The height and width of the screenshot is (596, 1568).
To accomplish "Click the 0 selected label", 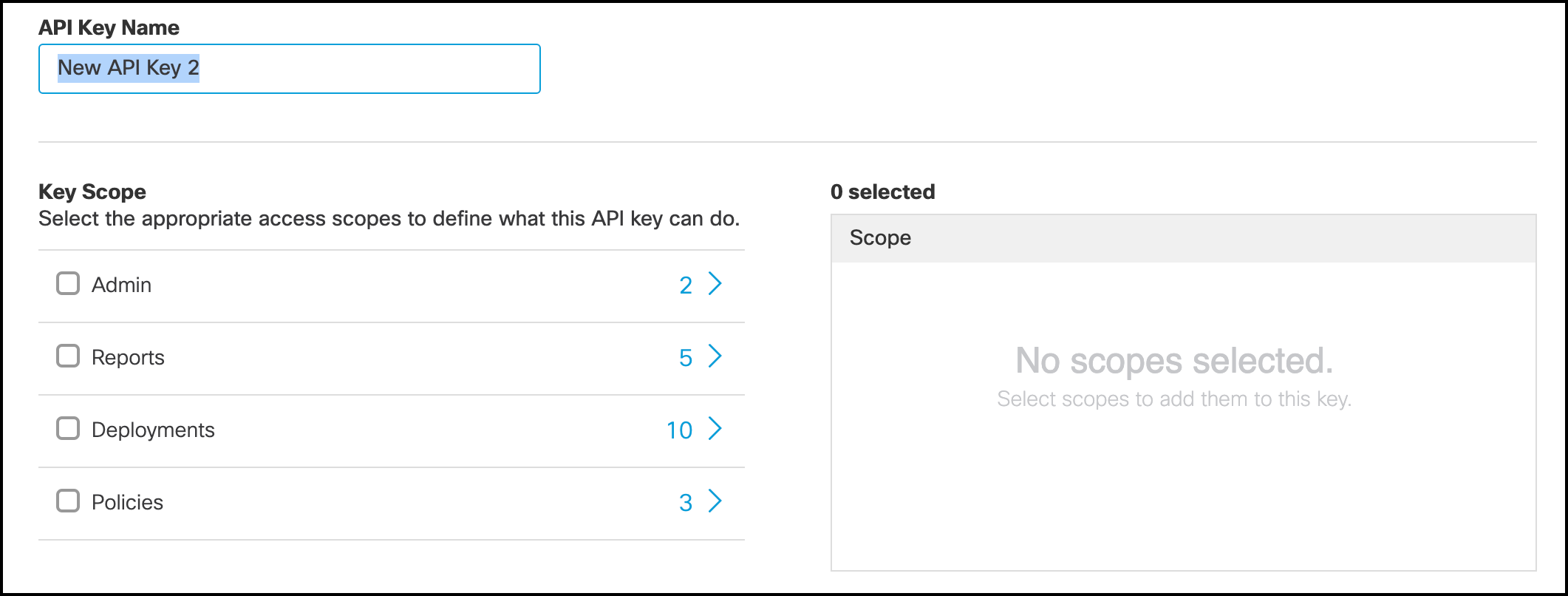I will click(882, 192).
